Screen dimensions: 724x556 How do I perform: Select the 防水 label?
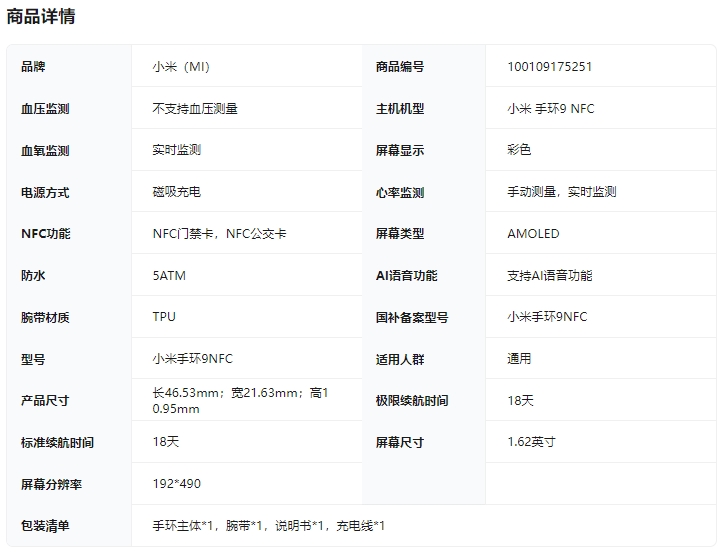click(x=33, y=276)
